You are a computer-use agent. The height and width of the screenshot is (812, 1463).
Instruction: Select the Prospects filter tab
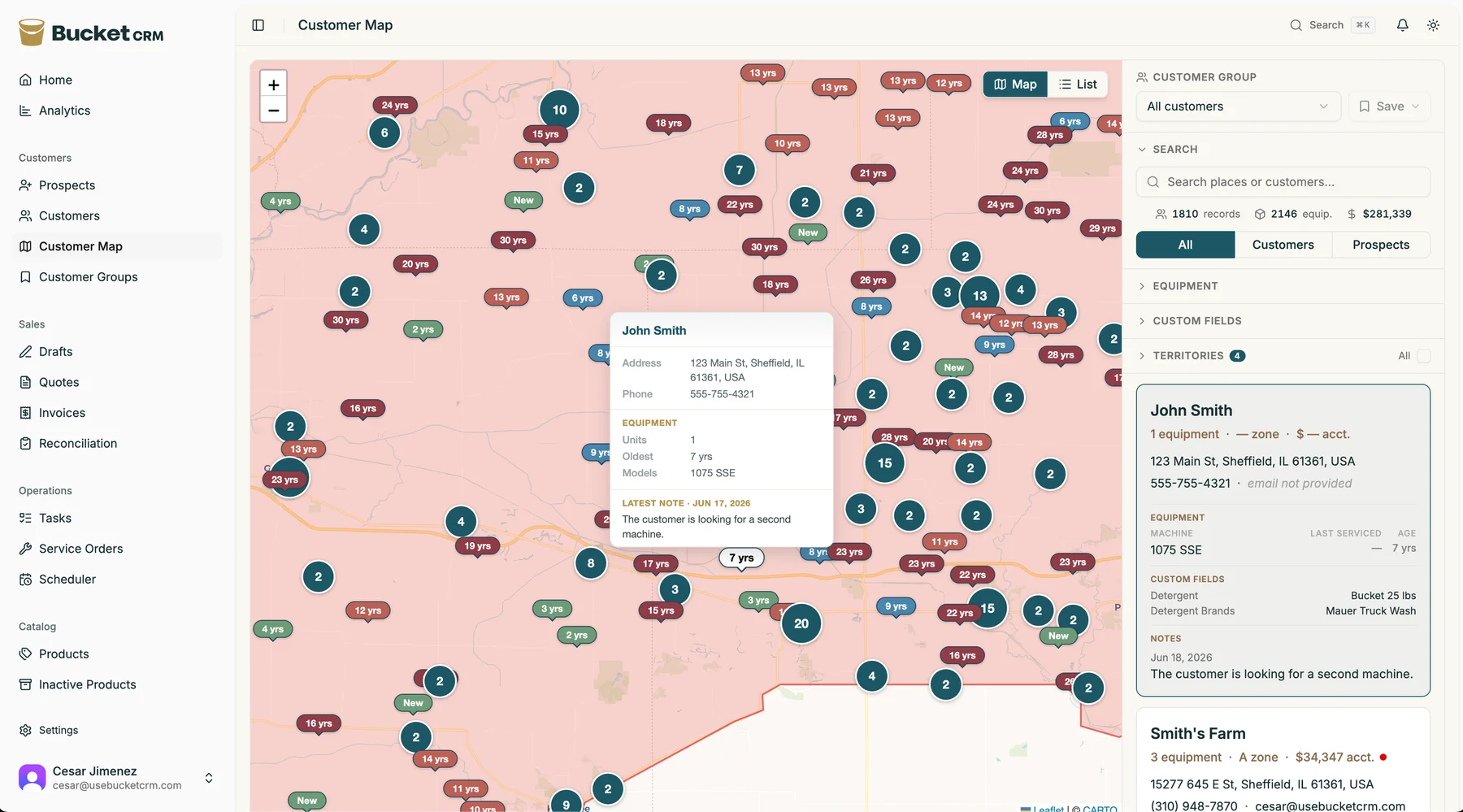1381,245
